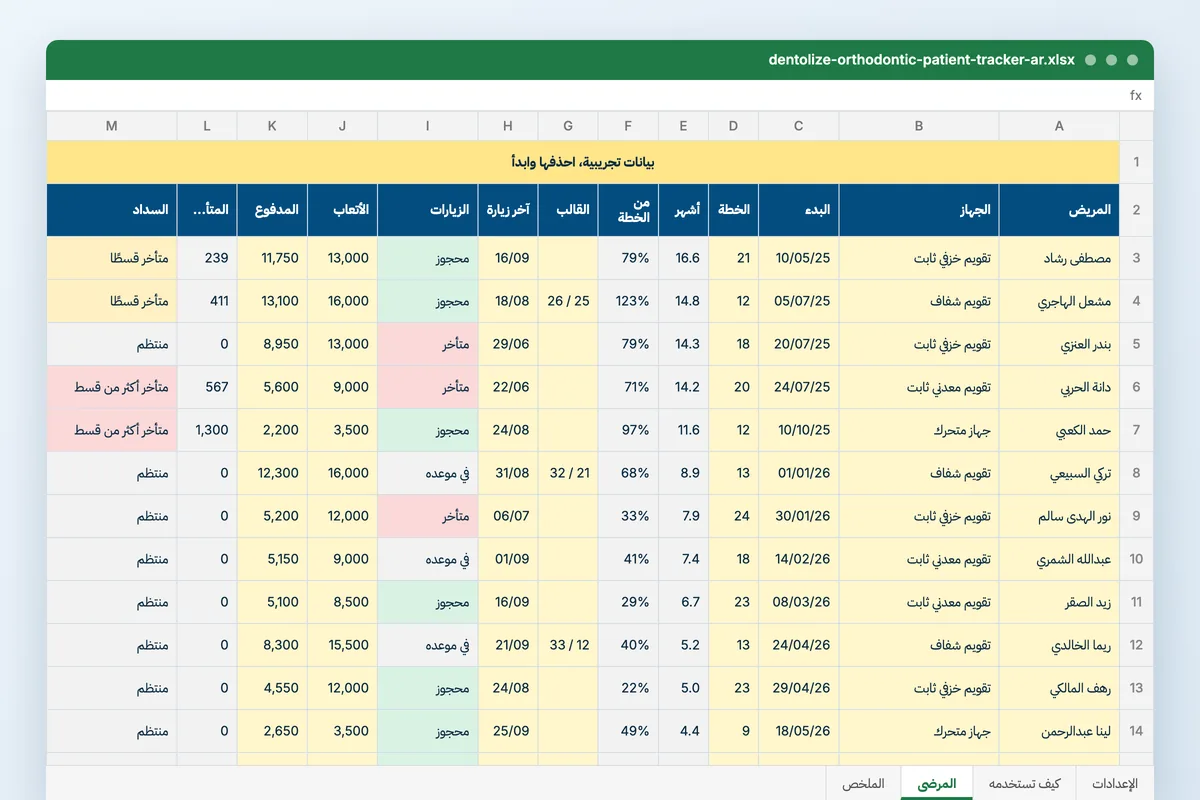This screenshot has height=800, width=1200.
Task: Click payment status متأخر قسطًا in row 3
Action: [112, 258]
